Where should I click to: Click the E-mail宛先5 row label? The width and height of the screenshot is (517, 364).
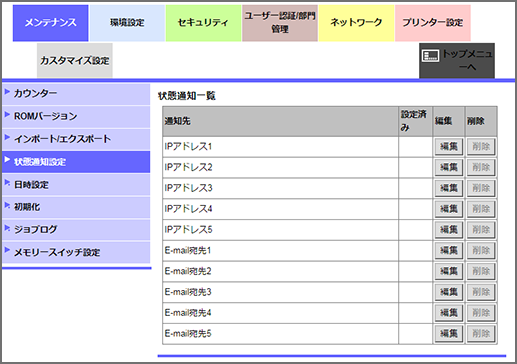pyautogui.click(x=188, y=334)
